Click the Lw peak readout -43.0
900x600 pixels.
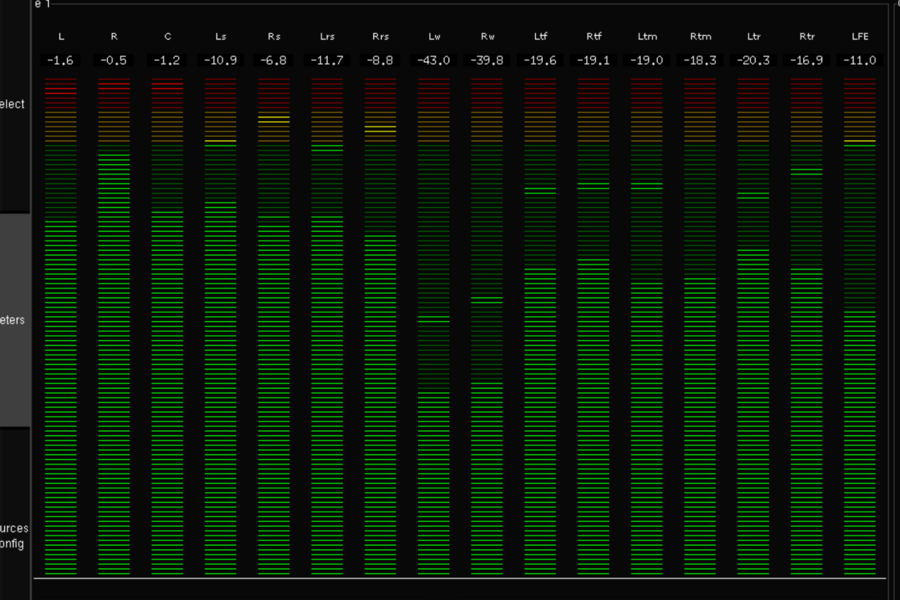(433, 61)
